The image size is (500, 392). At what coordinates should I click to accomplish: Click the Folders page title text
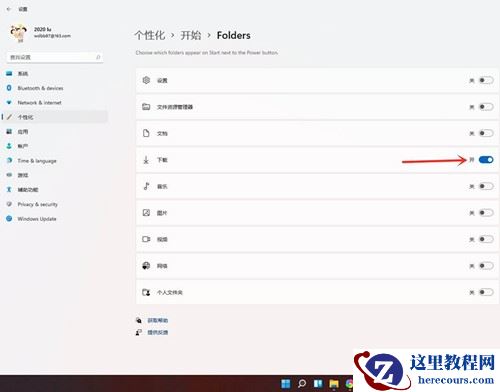(234, 35)
